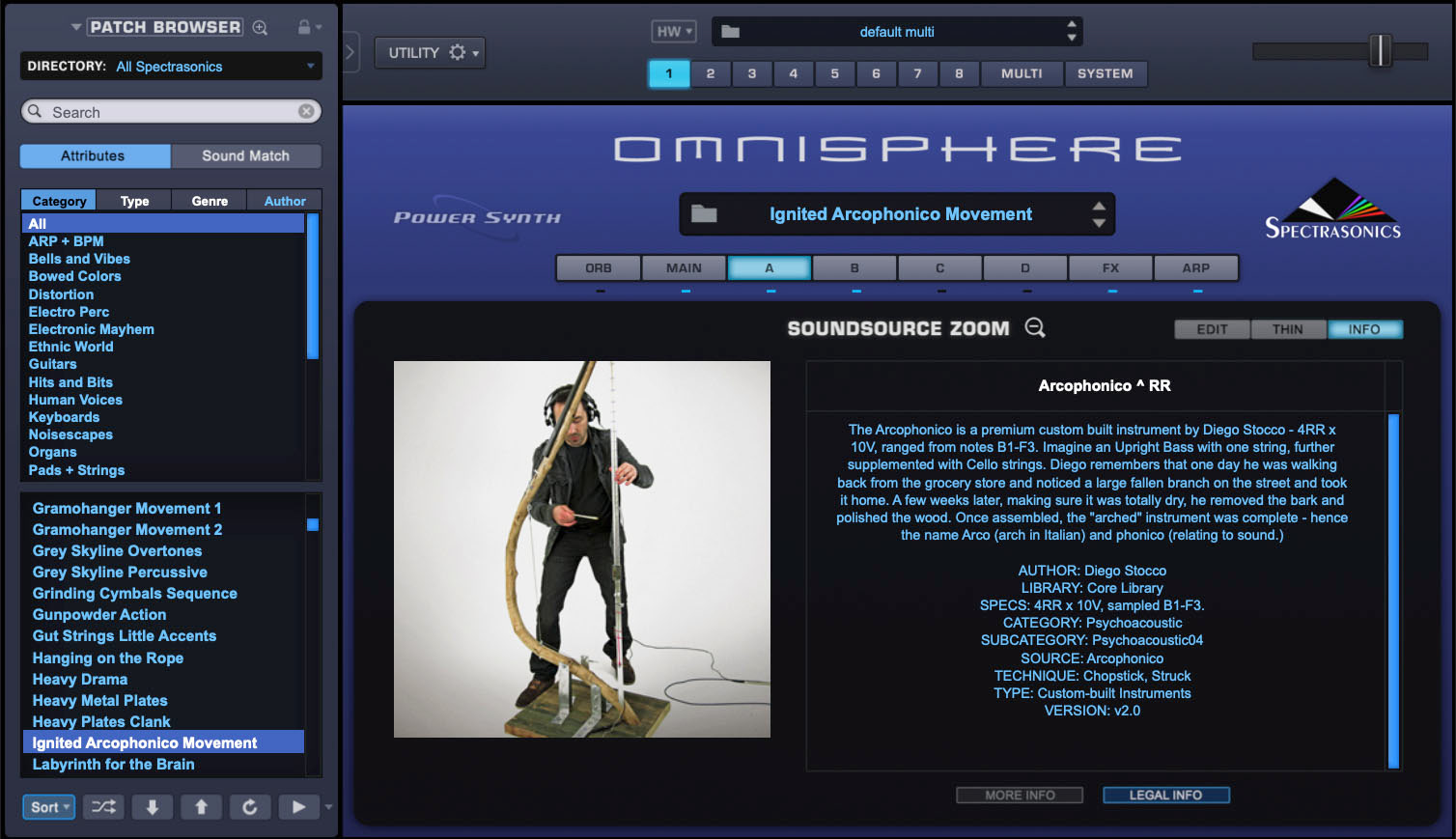Adjust the master volume slider
Screen dimensions: 1456x839
point(1381,50)
